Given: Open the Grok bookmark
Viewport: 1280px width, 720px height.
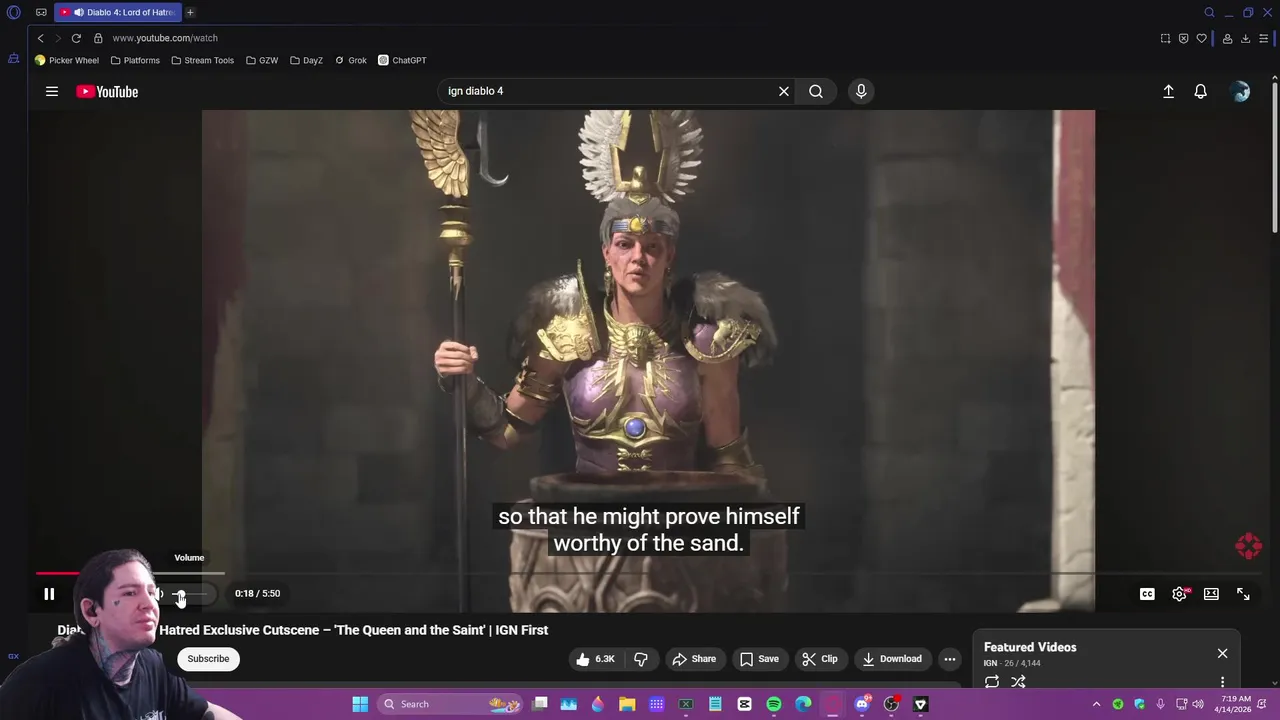Looking at the screenshot, I should tap(351, 60).
